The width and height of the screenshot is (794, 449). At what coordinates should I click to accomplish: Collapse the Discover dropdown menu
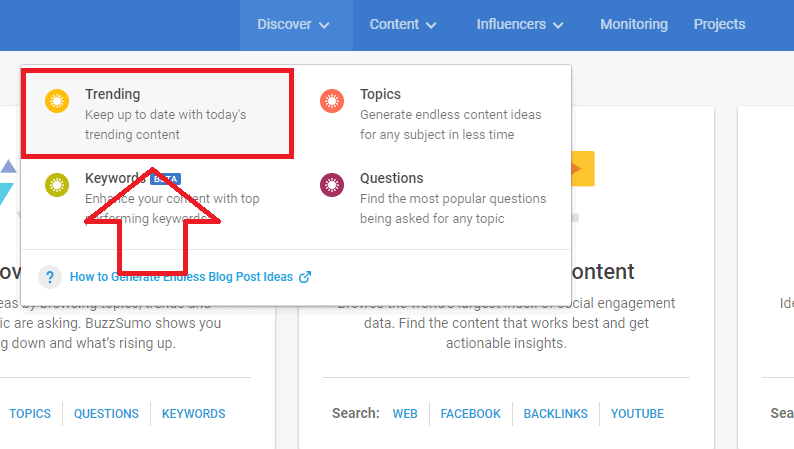[x=294, y=25]
